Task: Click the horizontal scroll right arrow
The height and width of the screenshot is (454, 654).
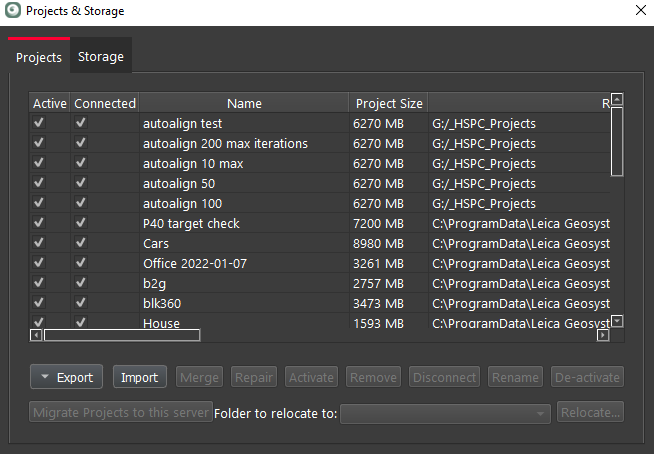Action: point(603,336)
